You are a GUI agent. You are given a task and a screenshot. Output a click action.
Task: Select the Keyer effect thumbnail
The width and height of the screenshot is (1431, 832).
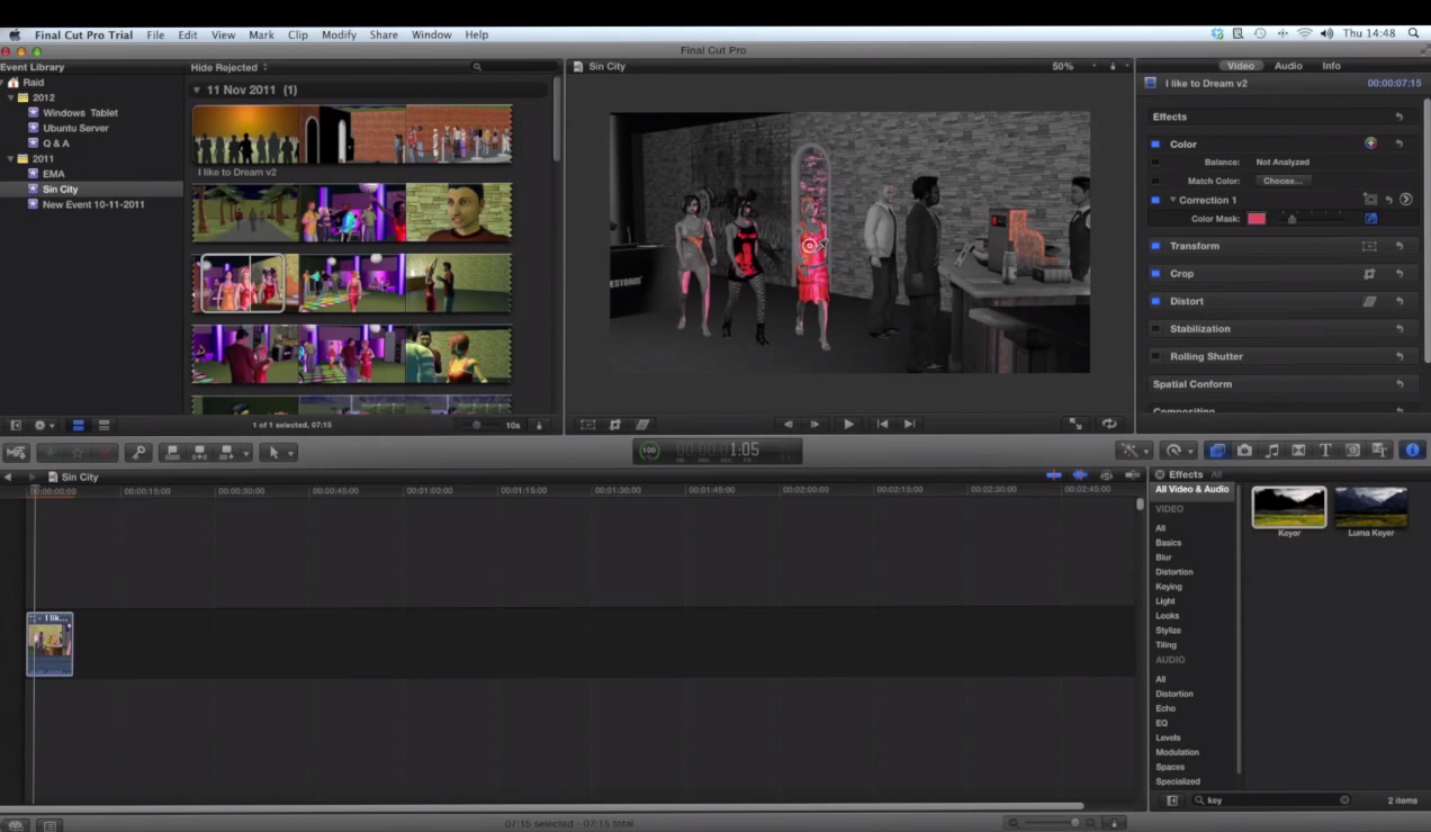point(1288,505)
